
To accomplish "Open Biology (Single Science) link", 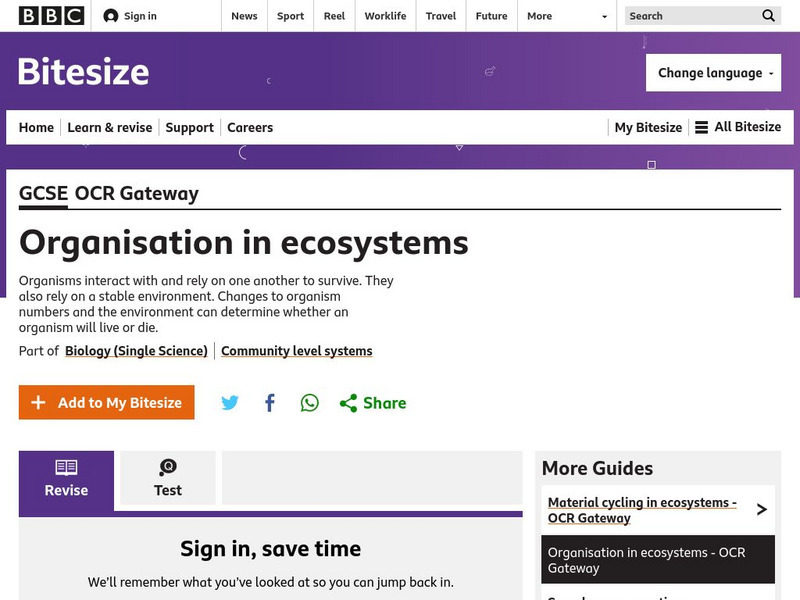I will (136, 351).
